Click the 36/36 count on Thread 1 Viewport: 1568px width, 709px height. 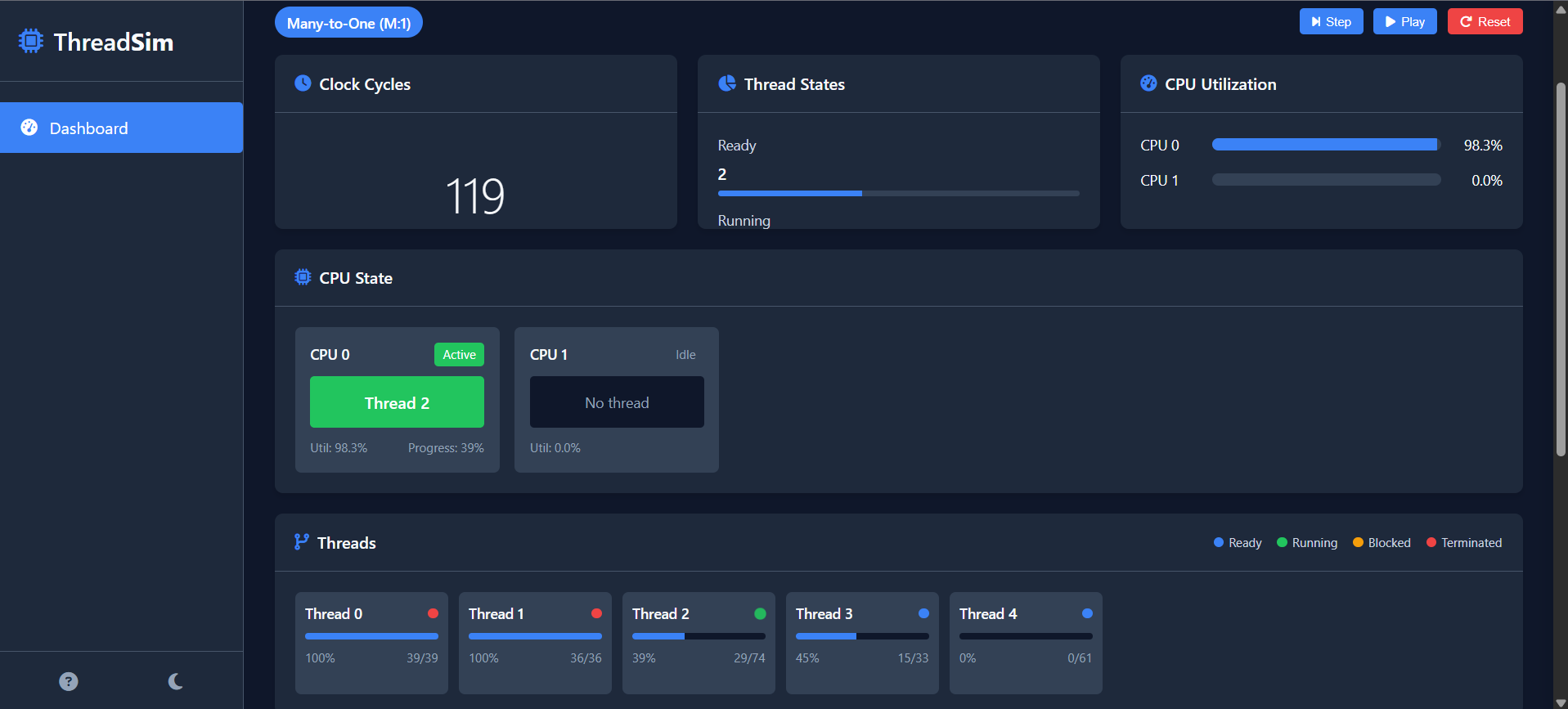[x=586, y=657]
